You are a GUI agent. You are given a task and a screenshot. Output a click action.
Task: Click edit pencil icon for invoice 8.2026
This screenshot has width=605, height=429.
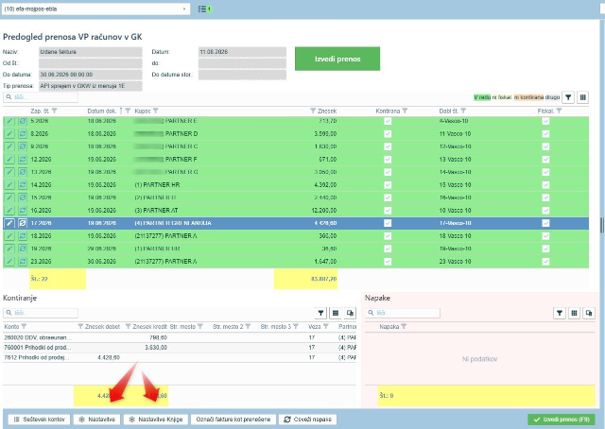tap(9, 134)
